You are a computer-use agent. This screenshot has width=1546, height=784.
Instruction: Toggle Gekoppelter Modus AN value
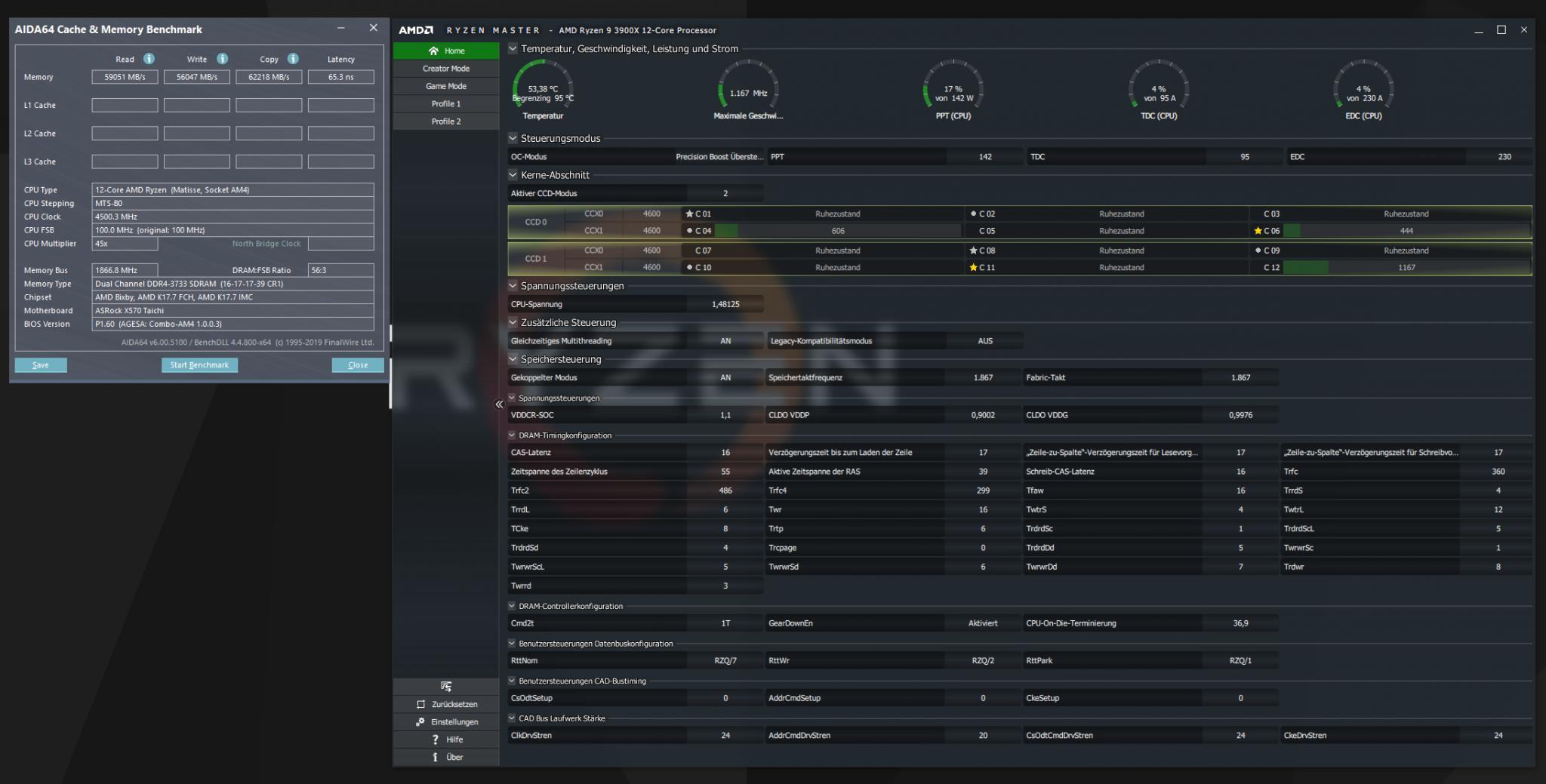pos(725,377)
